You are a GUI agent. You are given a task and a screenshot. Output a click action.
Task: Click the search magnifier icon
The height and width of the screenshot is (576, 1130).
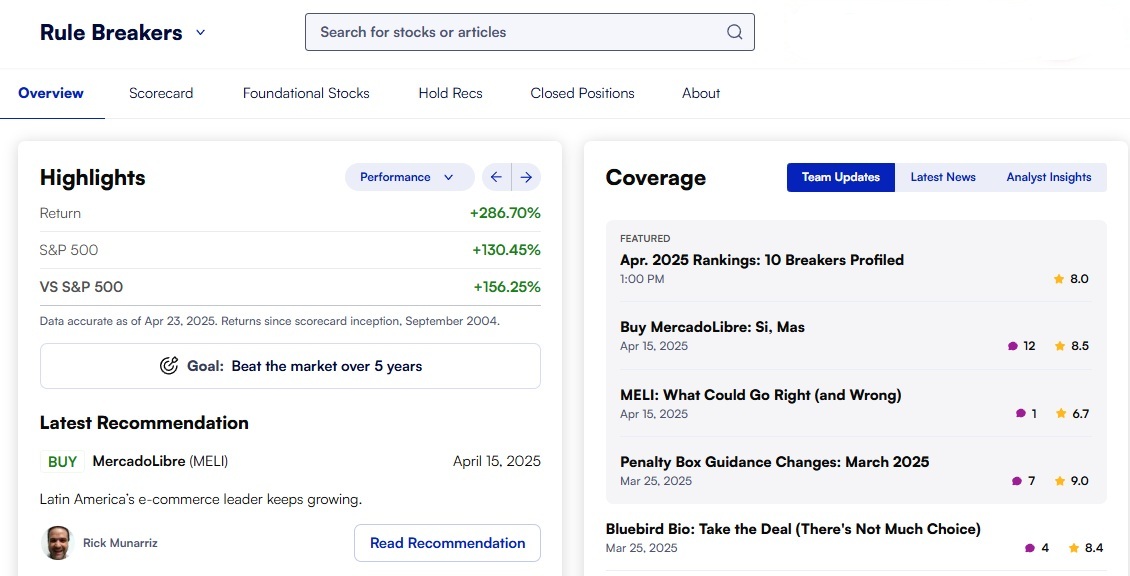click(734, 32)
